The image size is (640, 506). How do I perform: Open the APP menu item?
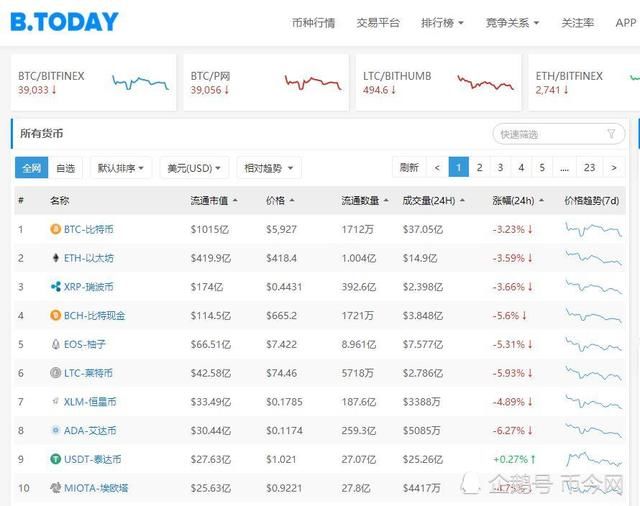point(626,23)
